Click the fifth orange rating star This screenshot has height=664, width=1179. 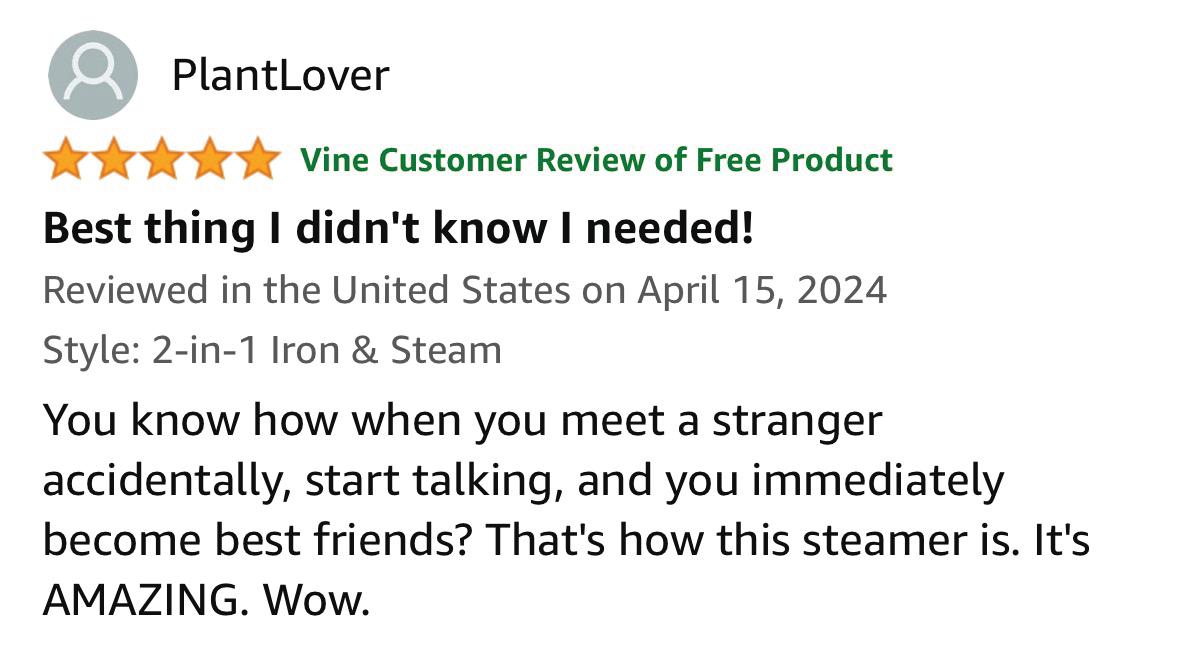pos(258,160)
